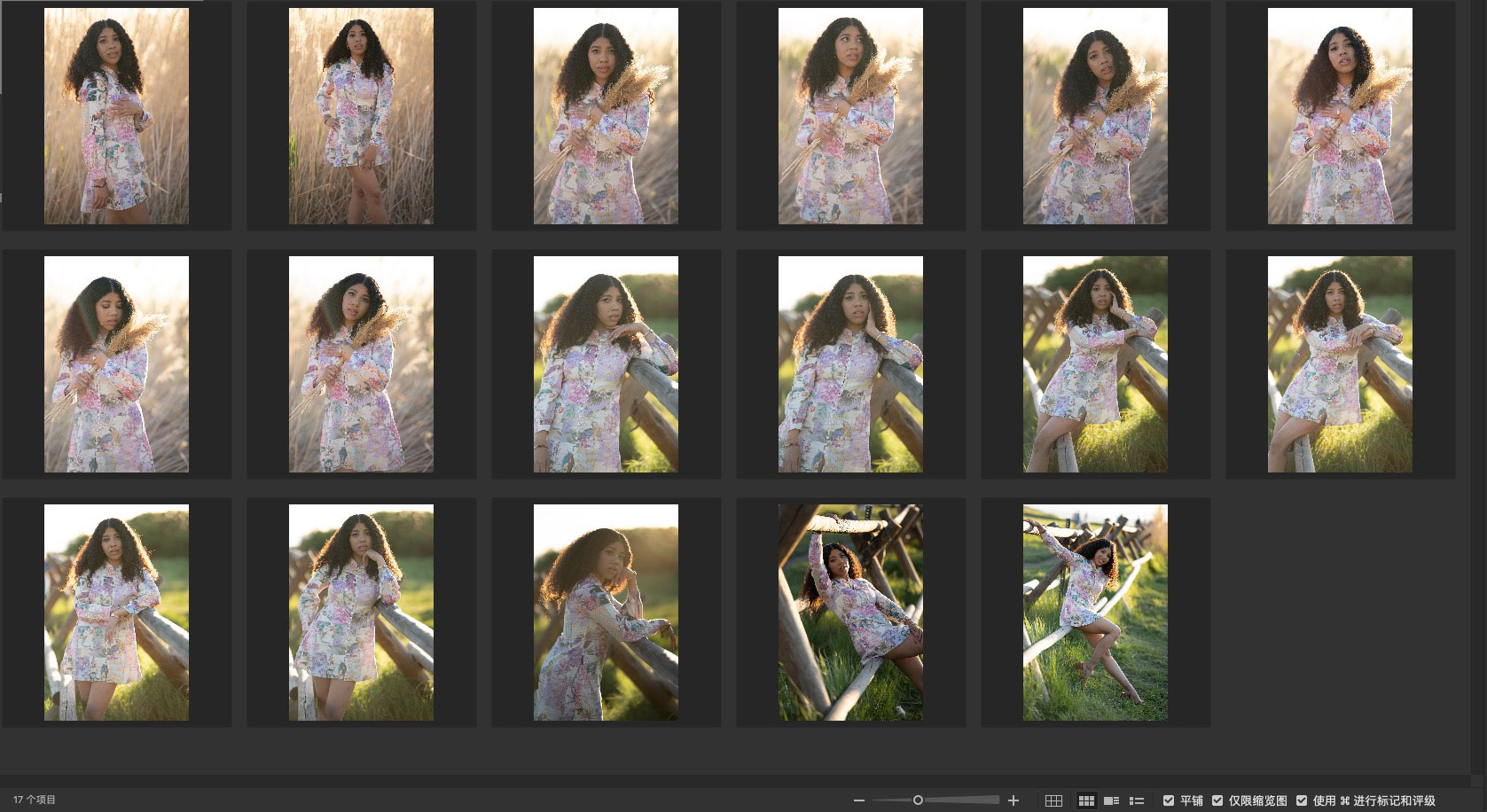
Task: Select the final photo with crossed legs on the fence
Action: [x=1095, y=613]
